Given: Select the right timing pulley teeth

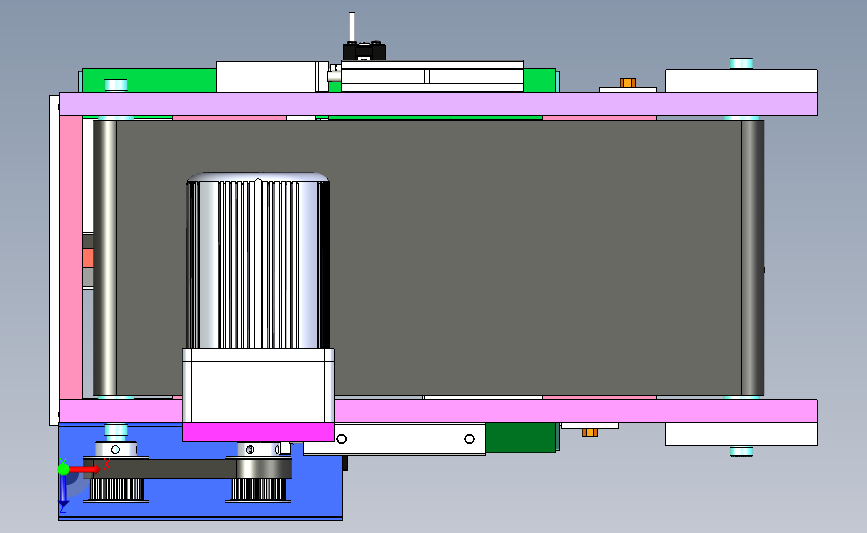Looking at the screenshot, I should point(258,490).
